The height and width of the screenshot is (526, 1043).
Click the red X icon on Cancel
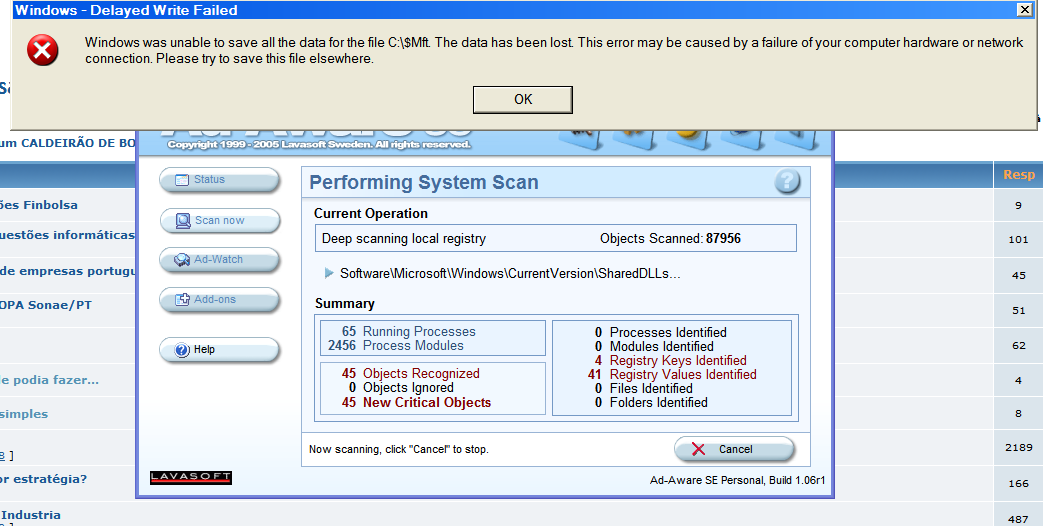698,450
